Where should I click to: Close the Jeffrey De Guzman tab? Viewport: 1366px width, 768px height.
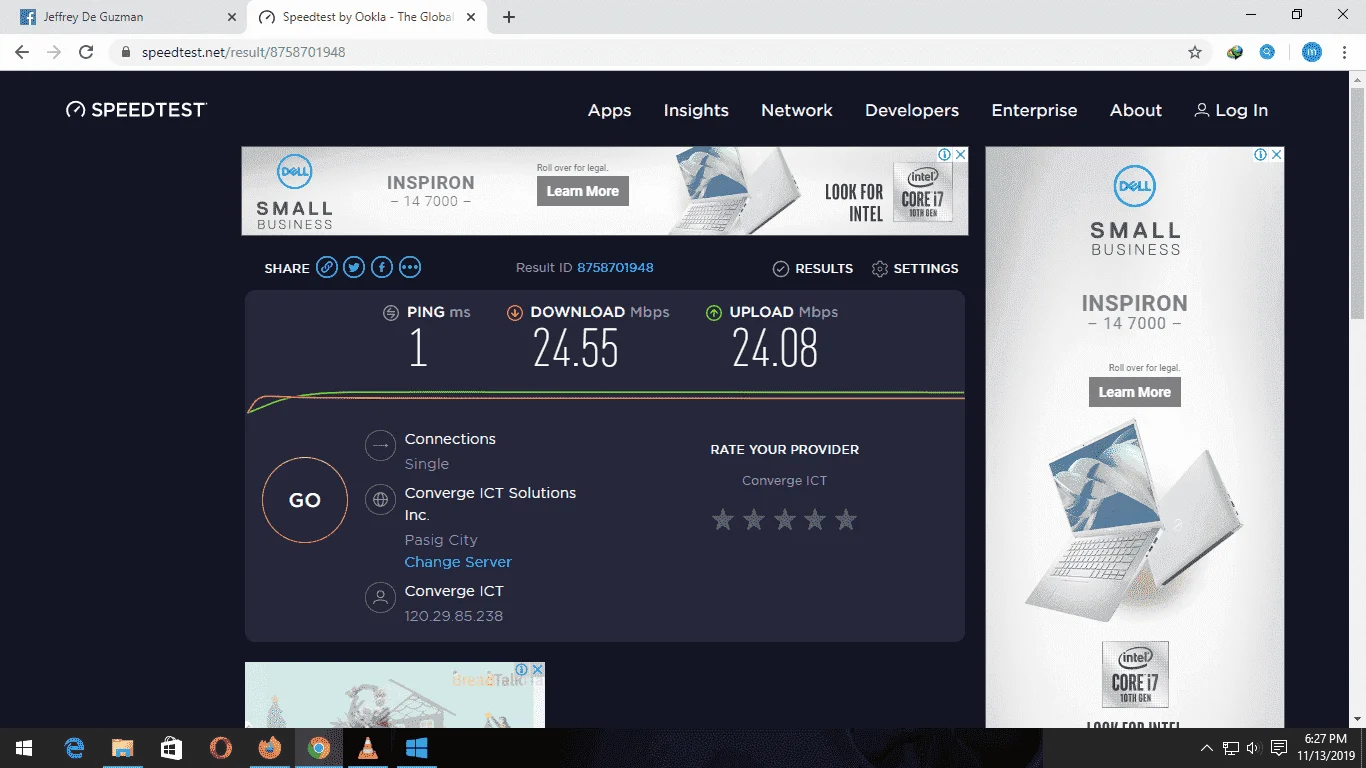click(x=231, y=17)
